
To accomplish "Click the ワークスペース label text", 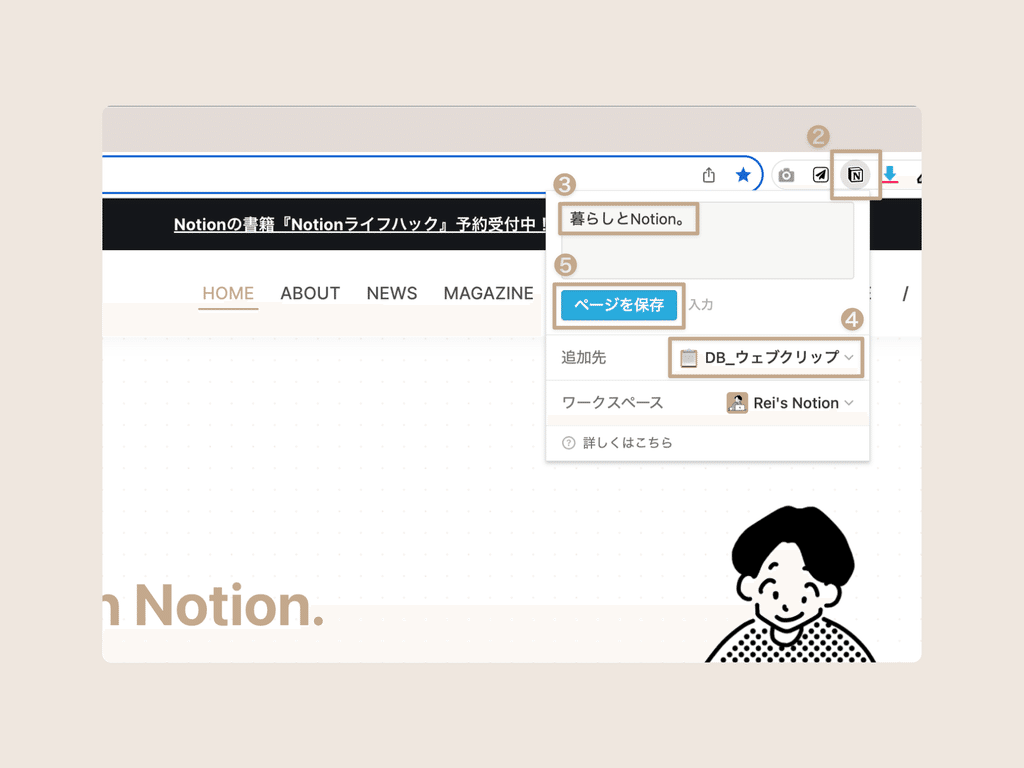I will [613, 403].
